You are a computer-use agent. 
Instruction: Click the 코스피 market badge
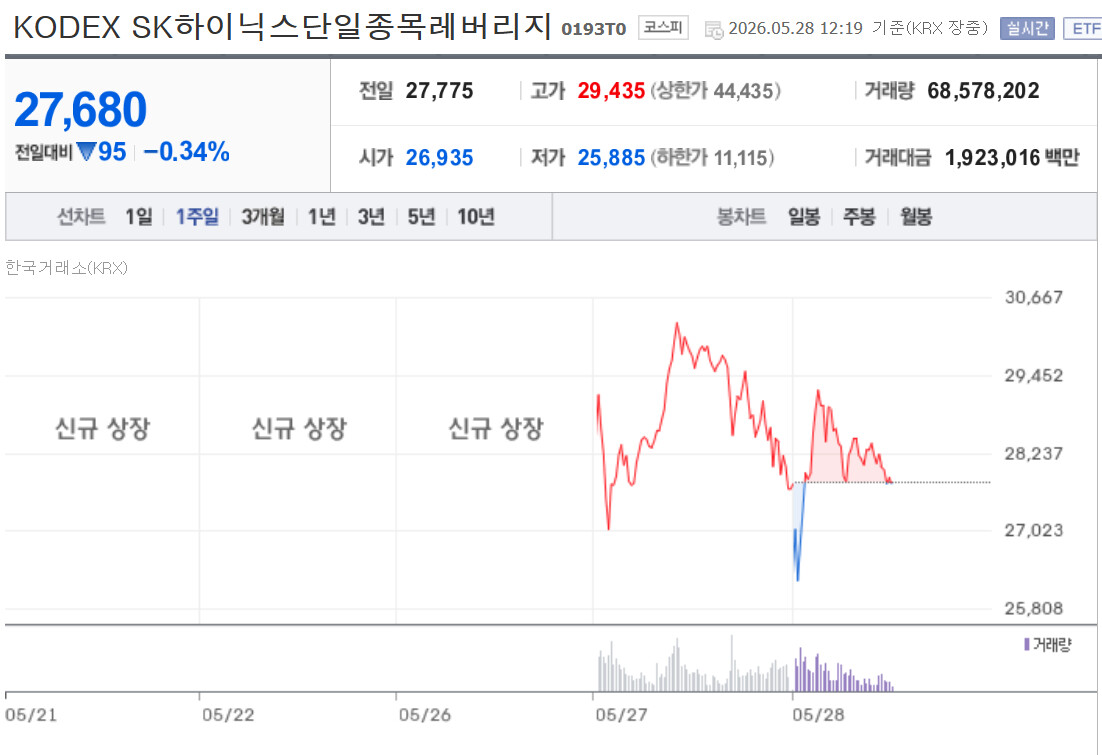(663, 28)
